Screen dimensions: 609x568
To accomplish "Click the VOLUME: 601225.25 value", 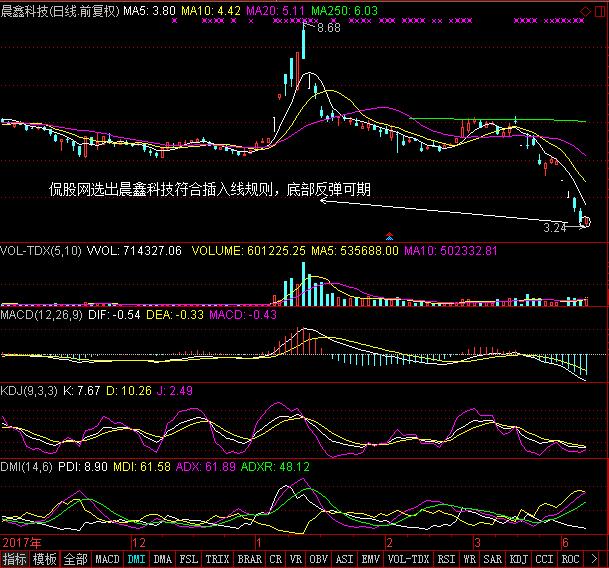I will point(249,251).
